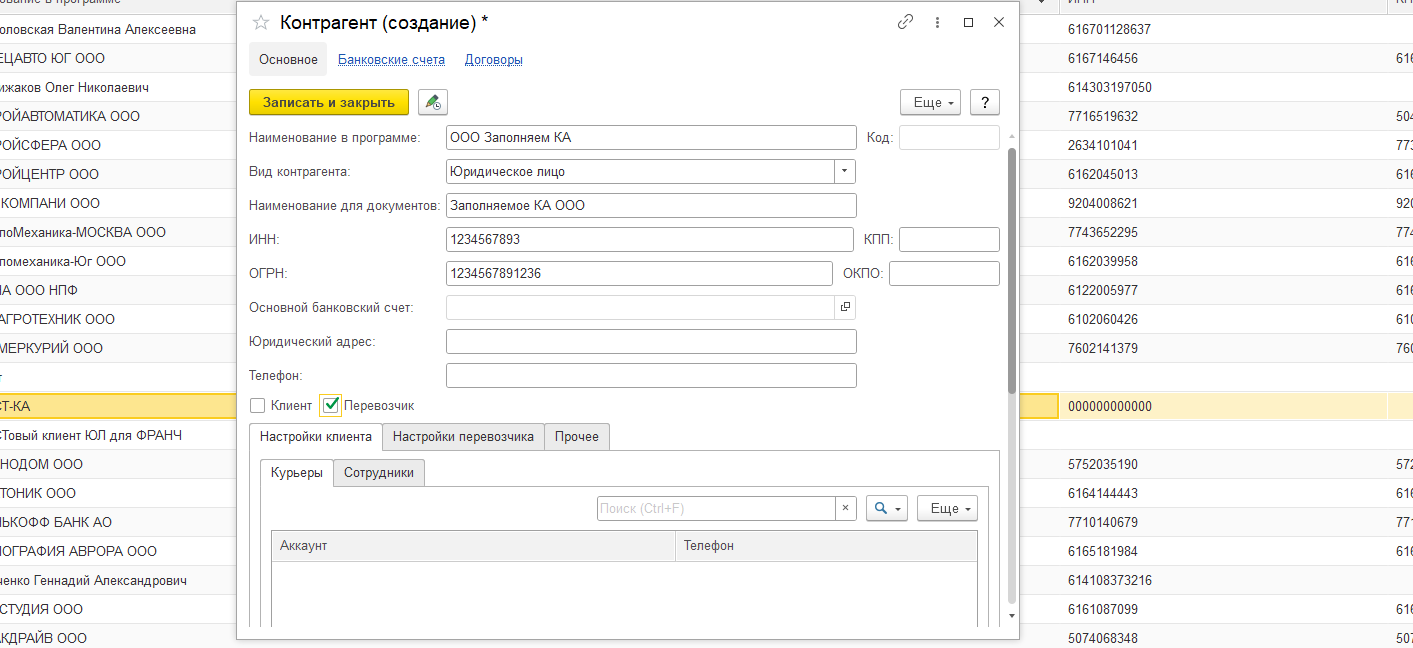1413x648 pixels.
Task: Click the Юридический адрес input field
Action: tap(651, 341)
